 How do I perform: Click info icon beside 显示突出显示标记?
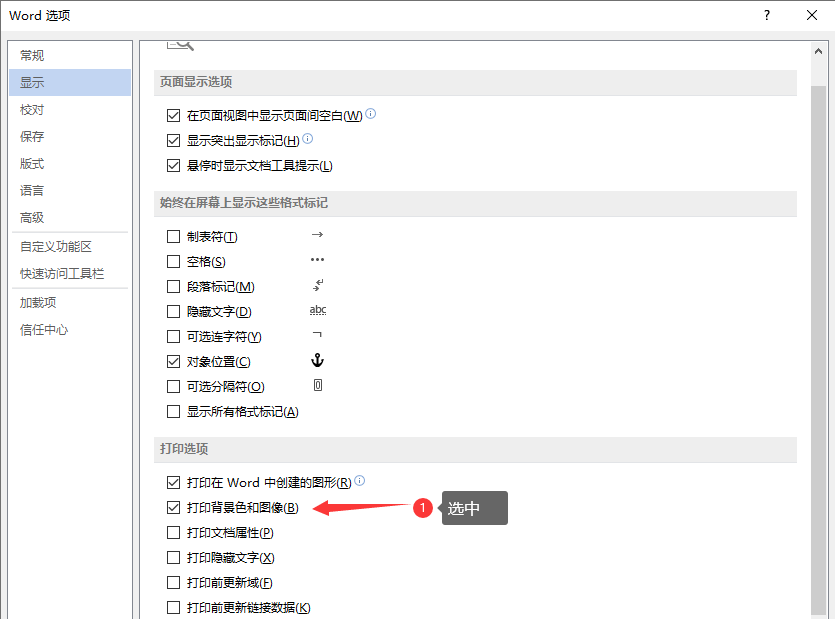click(x=308, y=139)
